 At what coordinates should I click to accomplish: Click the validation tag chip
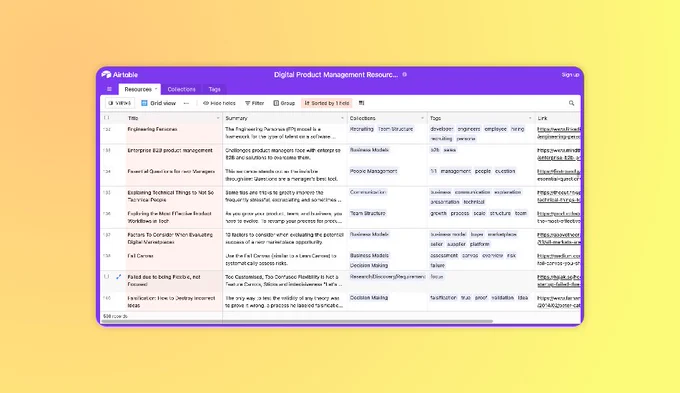click(x=502, y=298)
